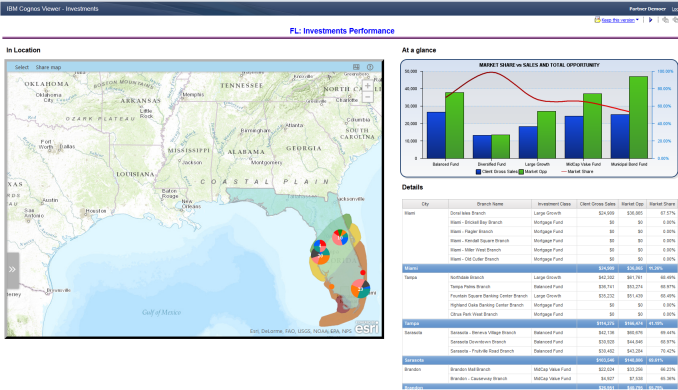678x390 pixels.
Task: Open the map help question-mark icon
Action: tap(370, 67)
